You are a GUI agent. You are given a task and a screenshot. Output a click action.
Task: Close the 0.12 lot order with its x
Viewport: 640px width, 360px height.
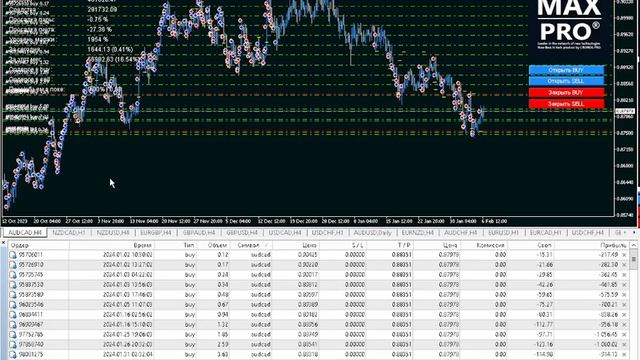624,255
